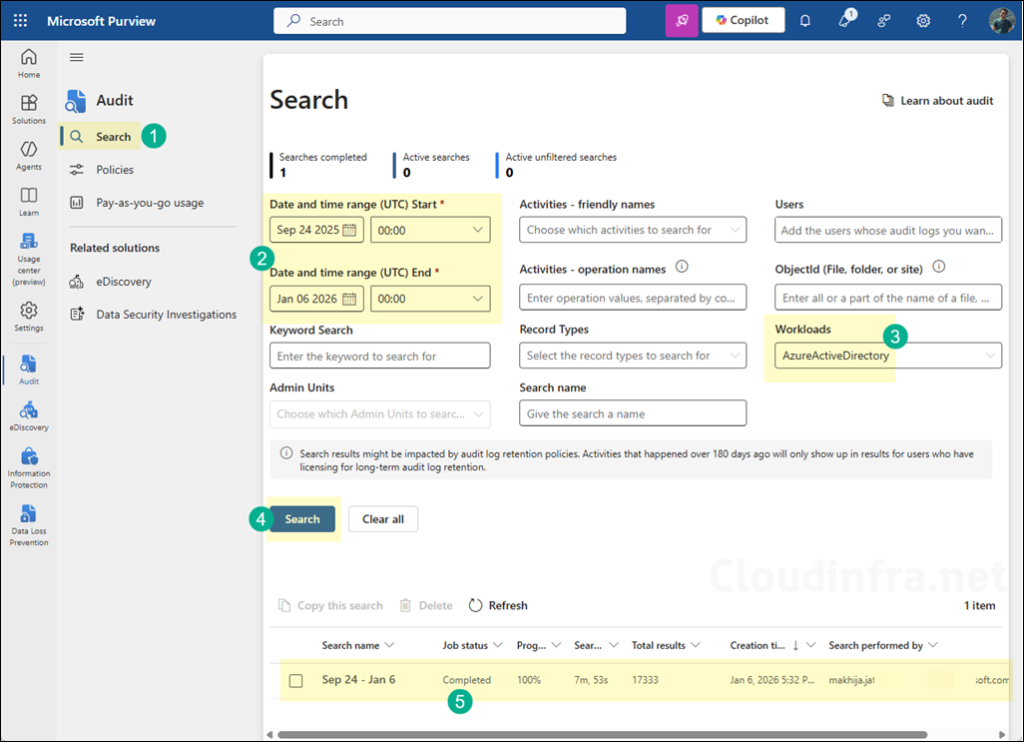The width and height of the screenshot is (1024, 742).
Task: Open the Workloads dropdown
Action: click(x=887, y=354)
